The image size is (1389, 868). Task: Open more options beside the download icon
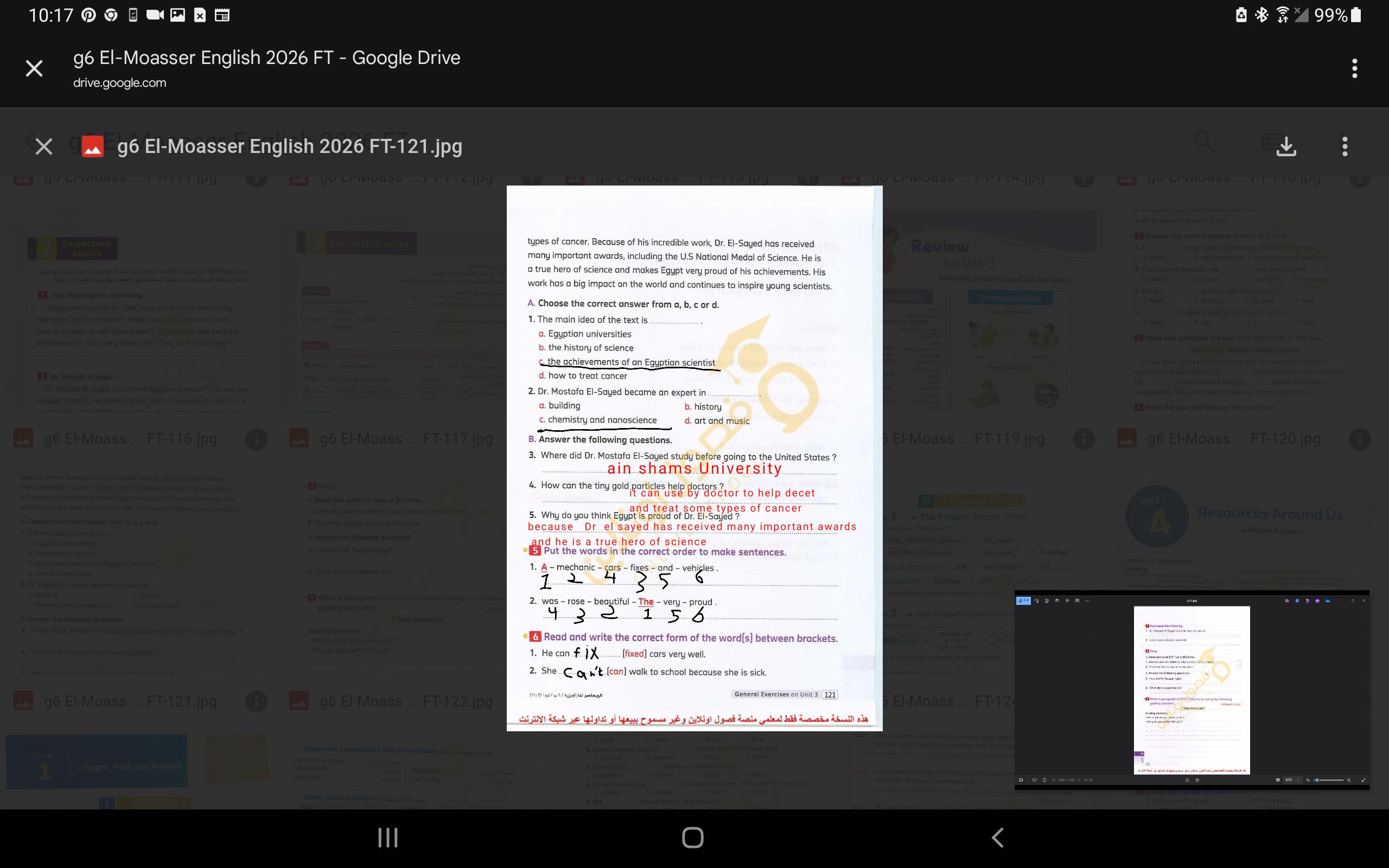click(x=1344, y=146)
